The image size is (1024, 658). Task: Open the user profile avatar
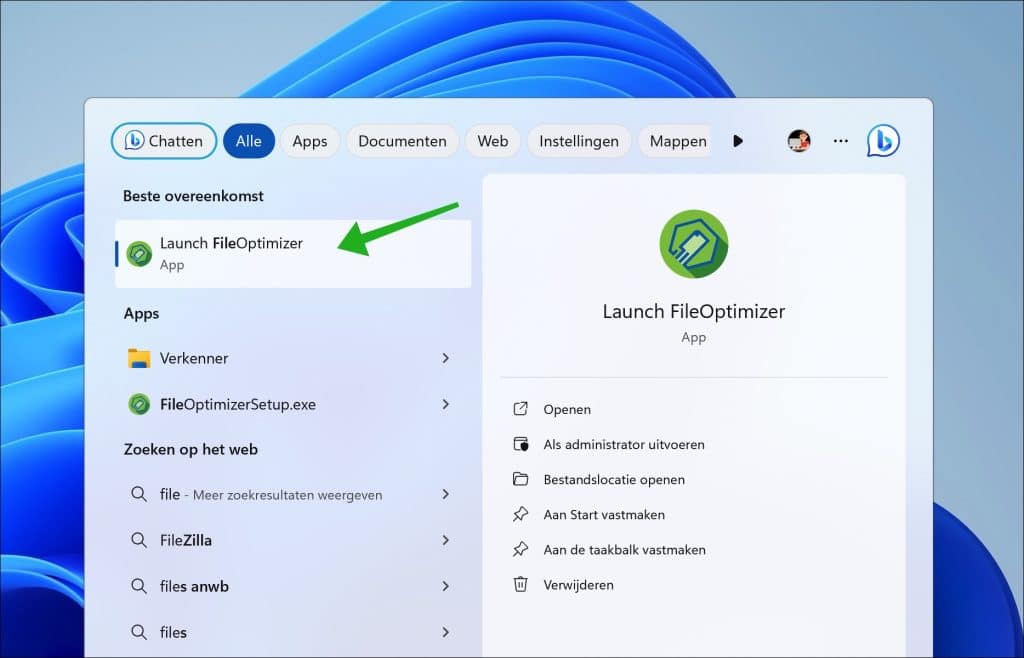[x=799, y=141]
